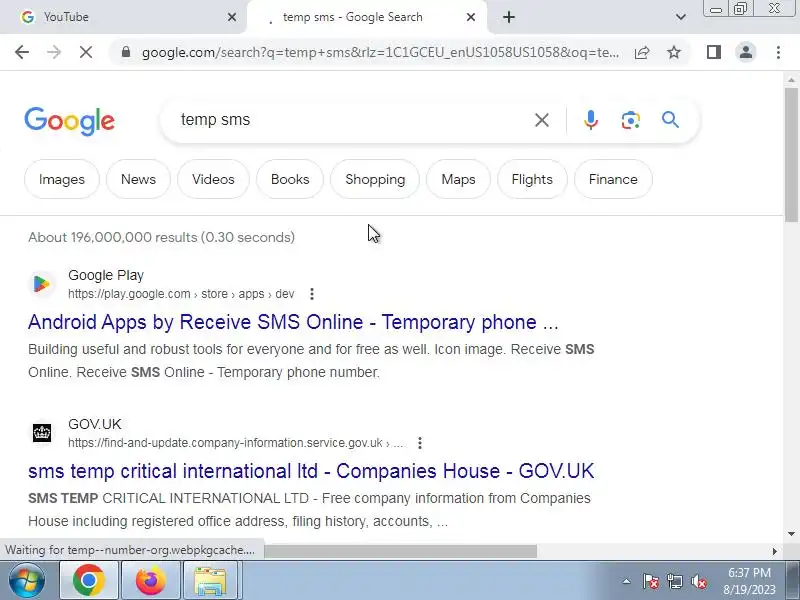Click the vertical scrollbar thumb

tap(791, 155)
